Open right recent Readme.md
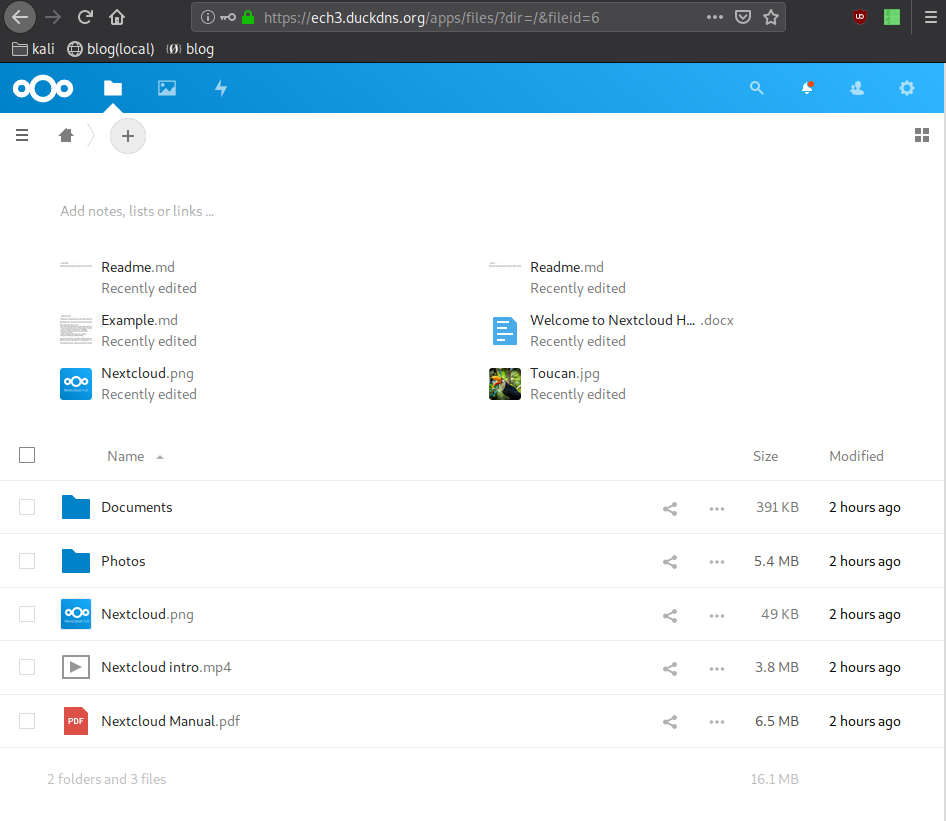This screenshot has height=821, width=946. pyautogui.click(x=567, y=267)
